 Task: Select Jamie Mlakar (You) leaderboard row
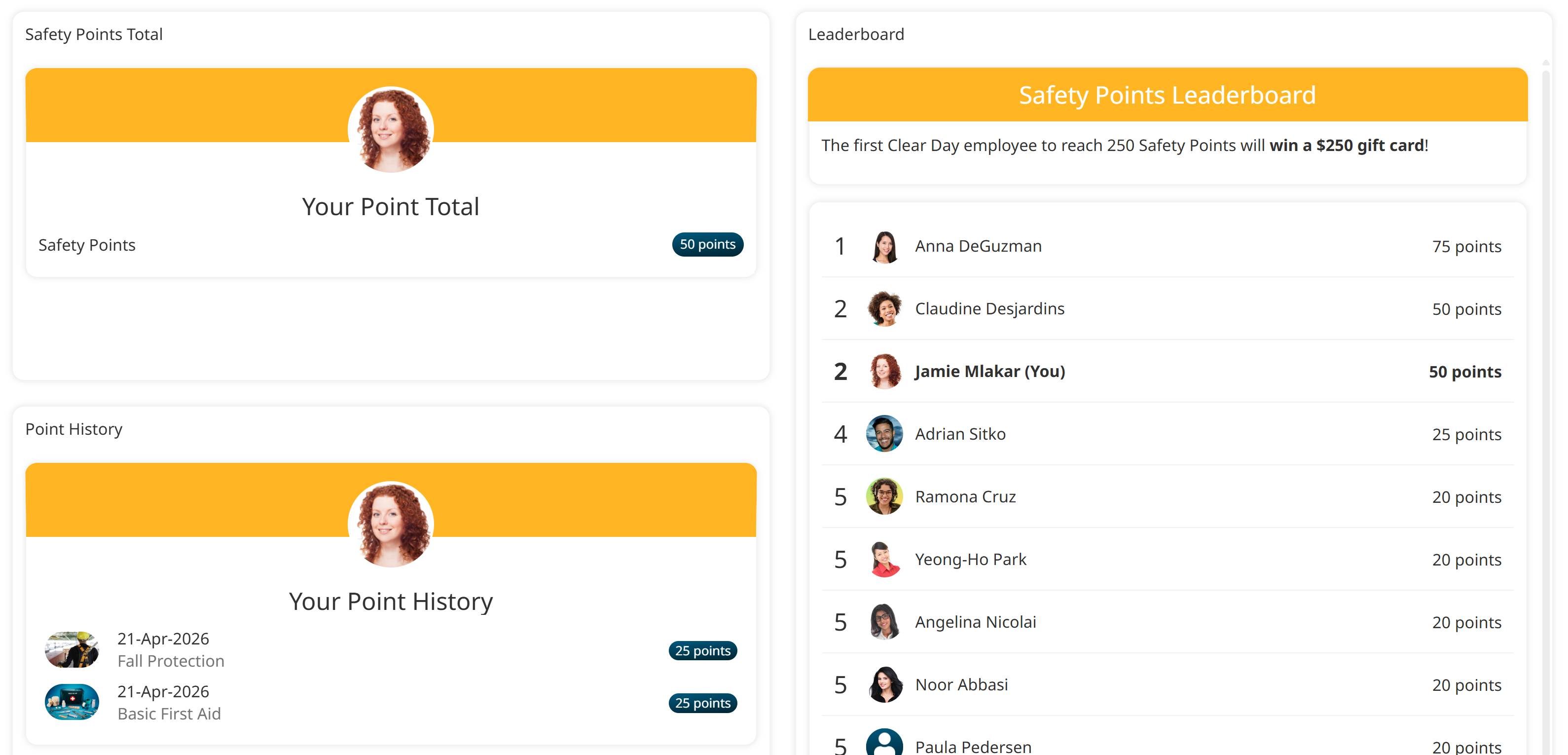point(989,372)
